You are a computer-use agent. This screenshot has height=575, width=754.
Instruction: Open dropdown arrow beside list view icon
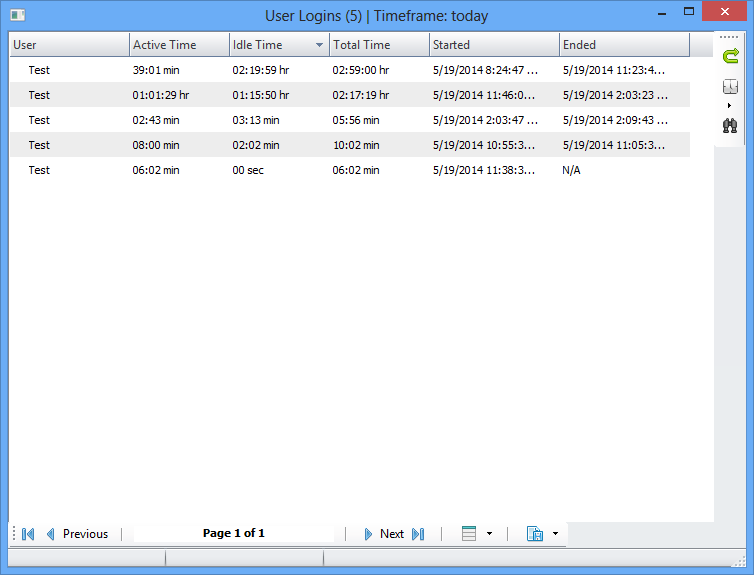pyautogui.click(x=489, y=534)
